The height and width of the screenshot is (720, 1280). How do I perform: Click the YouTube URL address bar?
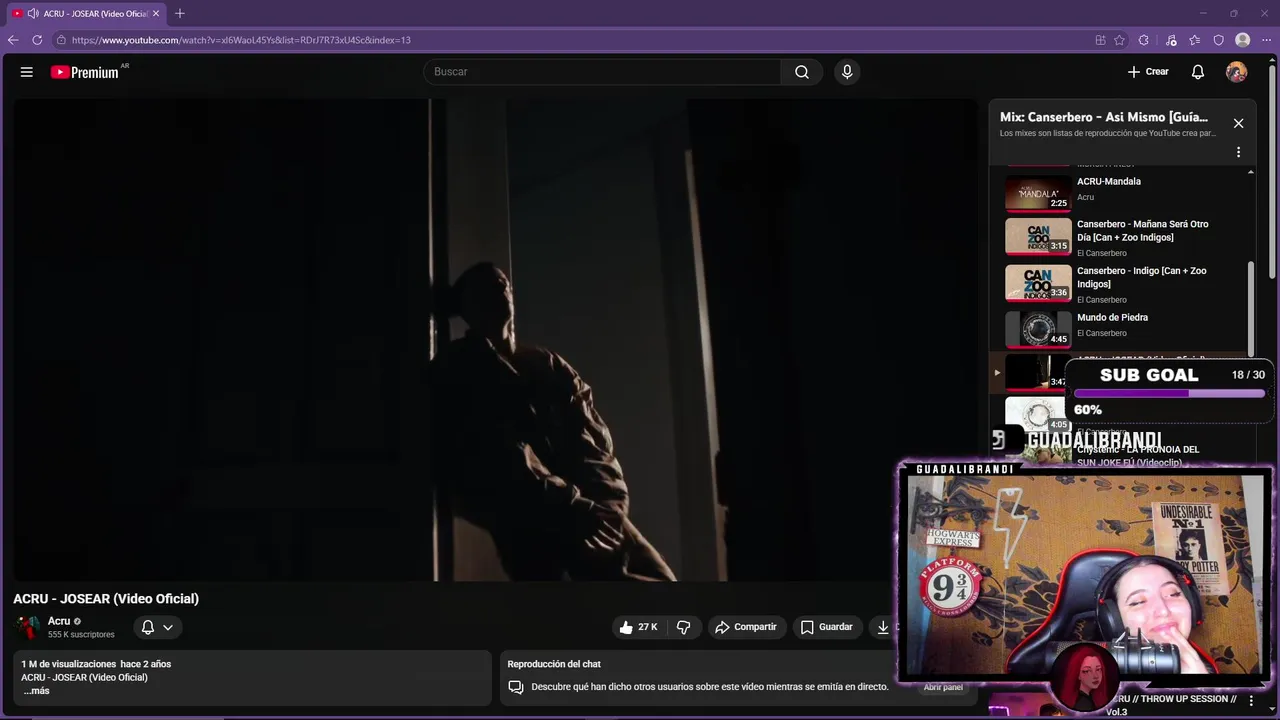[x=241, y=40]
